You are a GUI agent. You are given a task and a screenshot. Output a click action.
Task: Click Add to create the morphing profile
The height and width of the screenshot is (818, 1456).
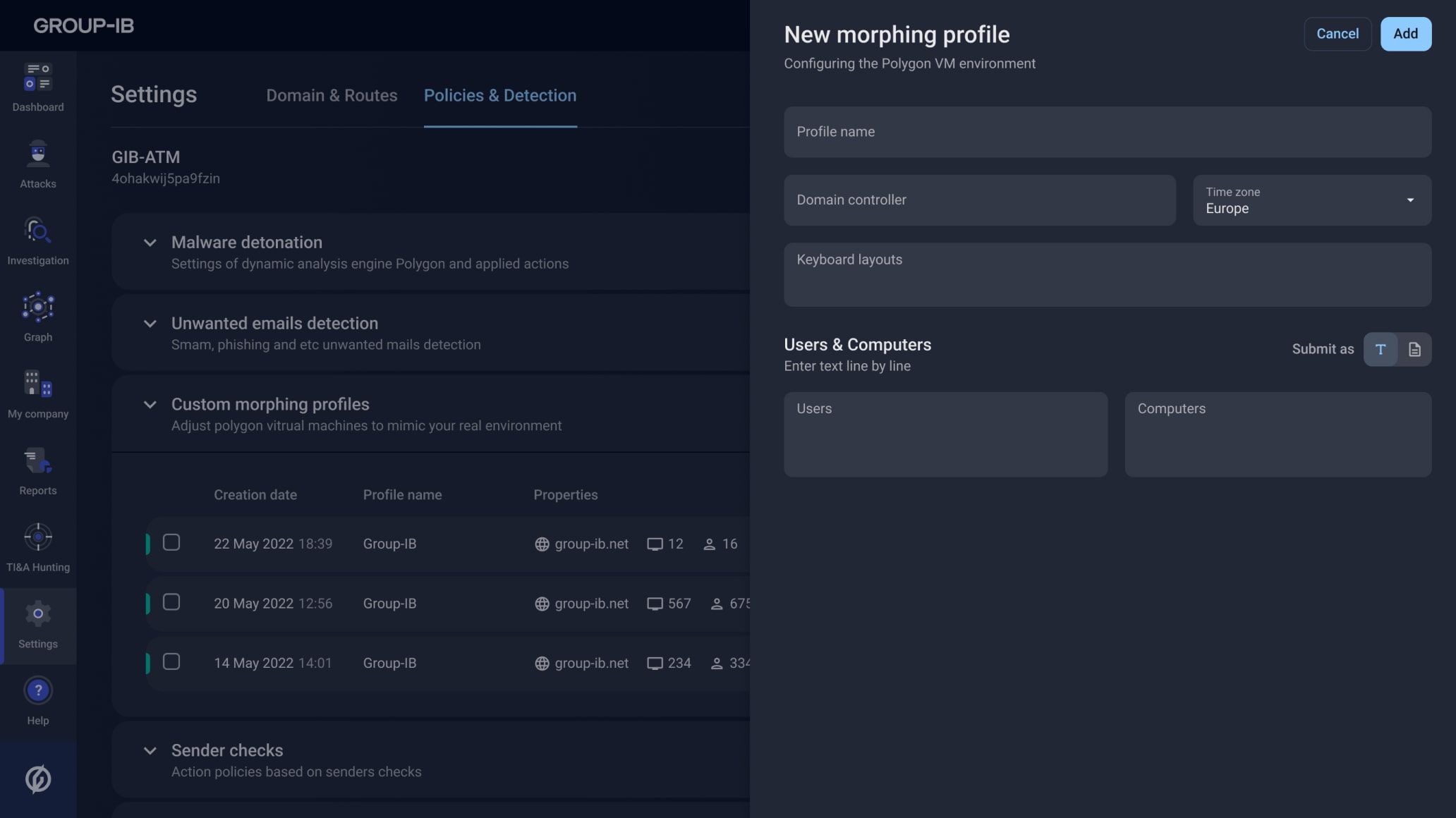(1406, 33)
